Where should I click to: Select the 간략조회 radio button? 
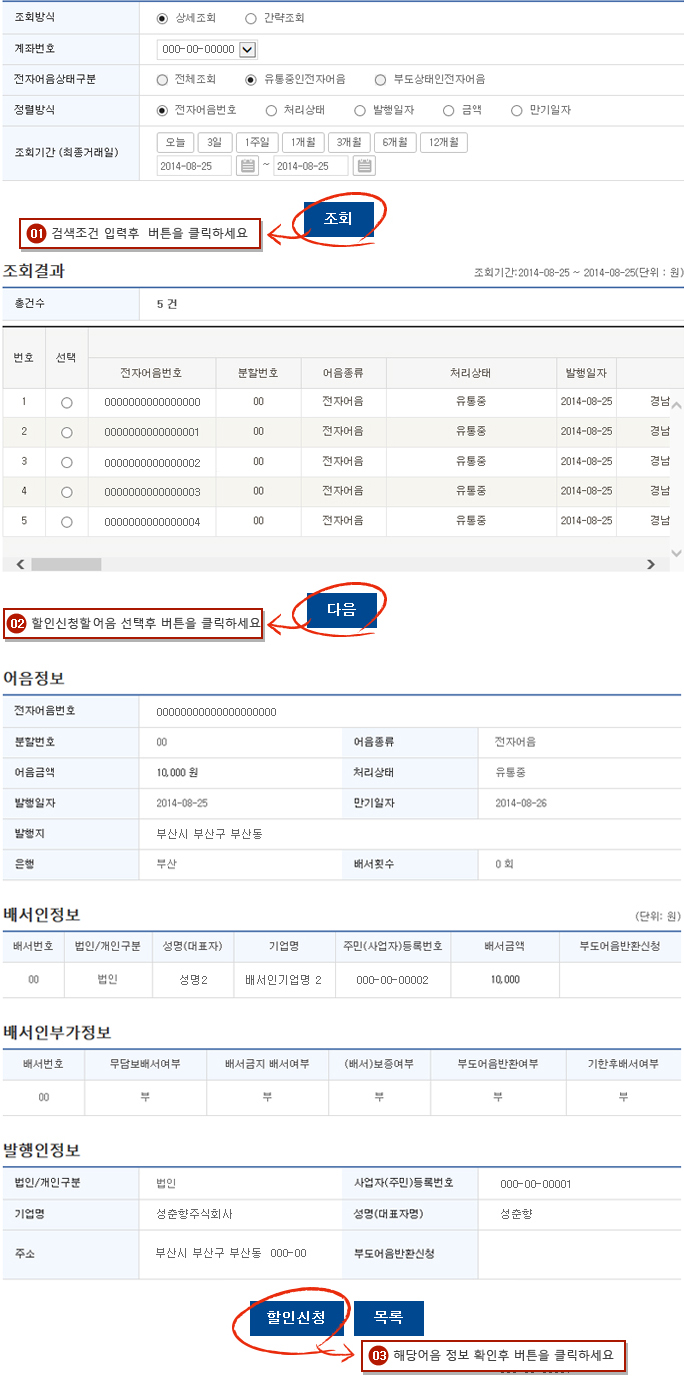pyautogui.click(x=250, y=18)
